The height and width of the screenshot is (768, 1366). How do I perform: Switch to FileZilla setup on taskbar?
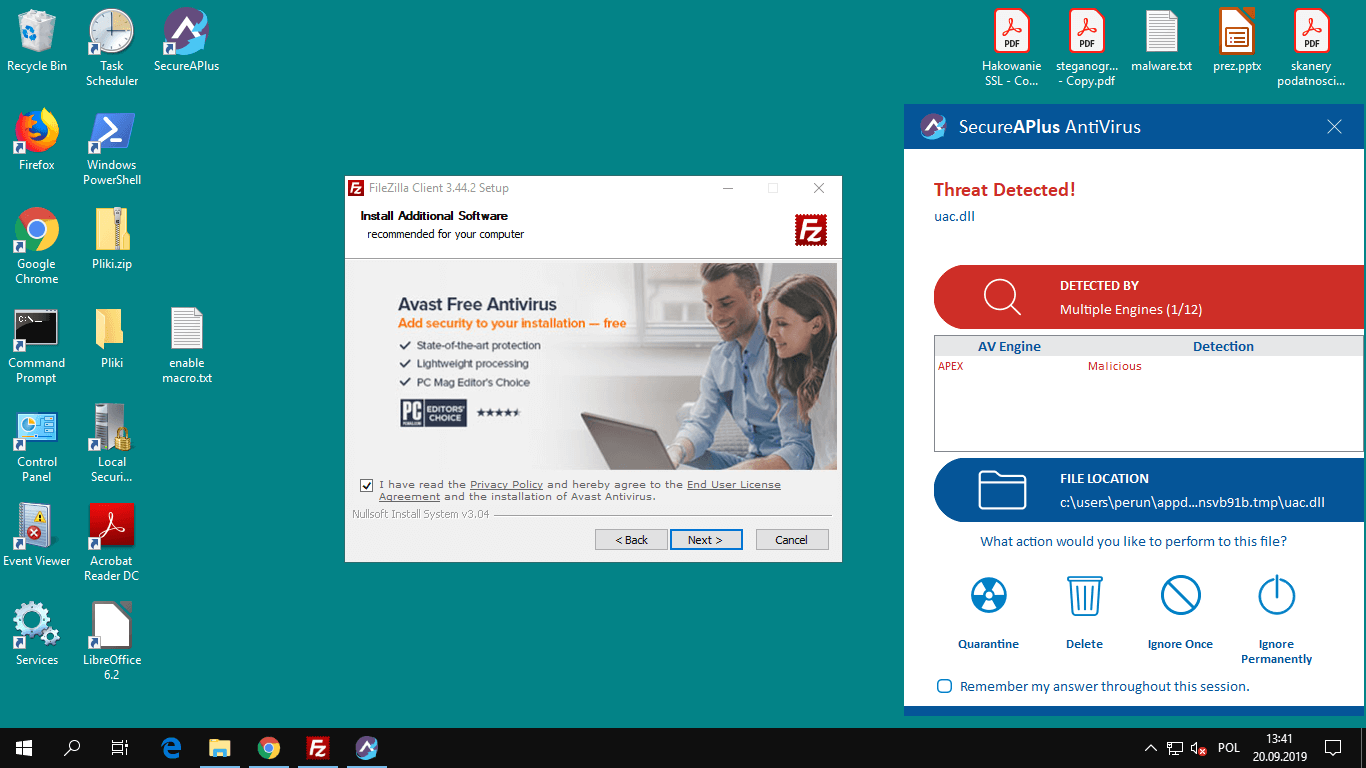pos(318,747)
